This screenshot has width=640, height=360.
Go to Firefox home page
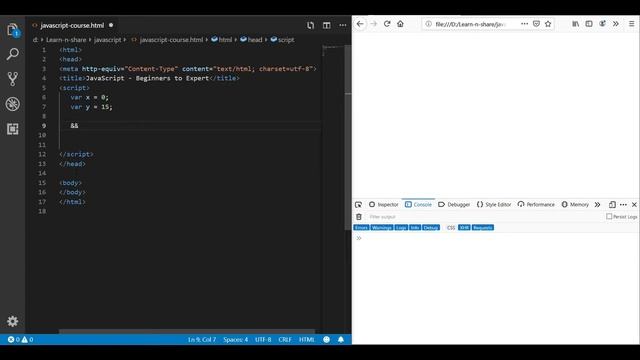[400, 24]
